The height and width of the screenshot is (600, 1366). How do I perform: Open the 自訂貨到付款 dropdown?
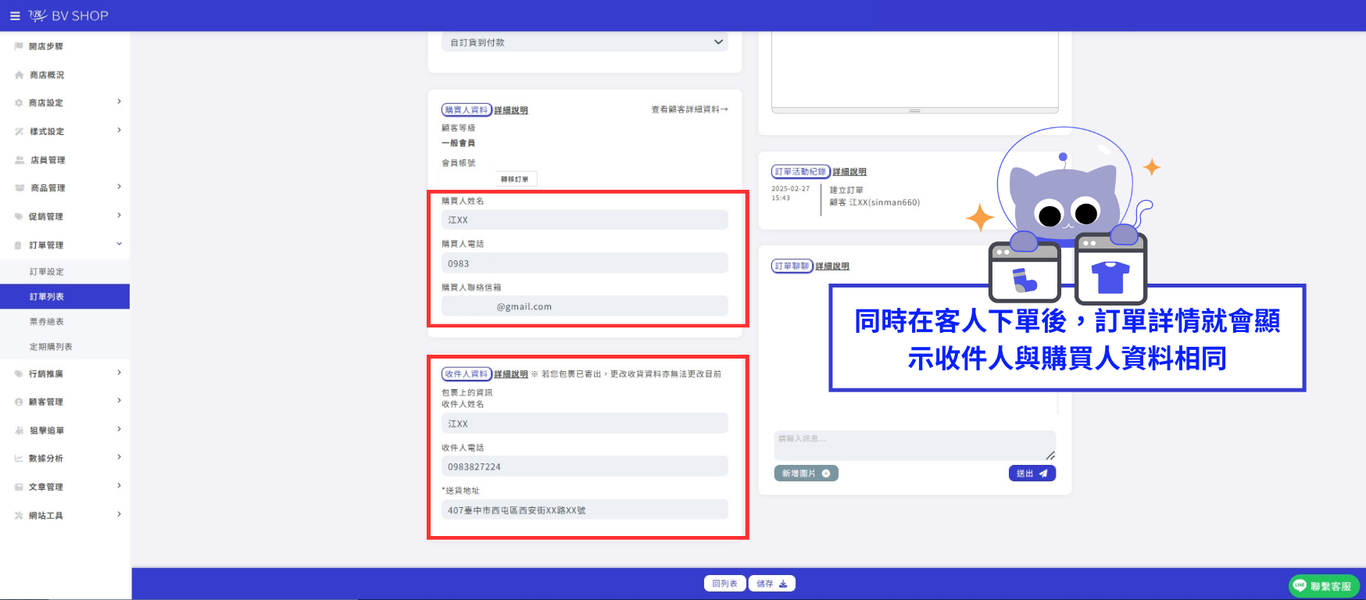584,43
